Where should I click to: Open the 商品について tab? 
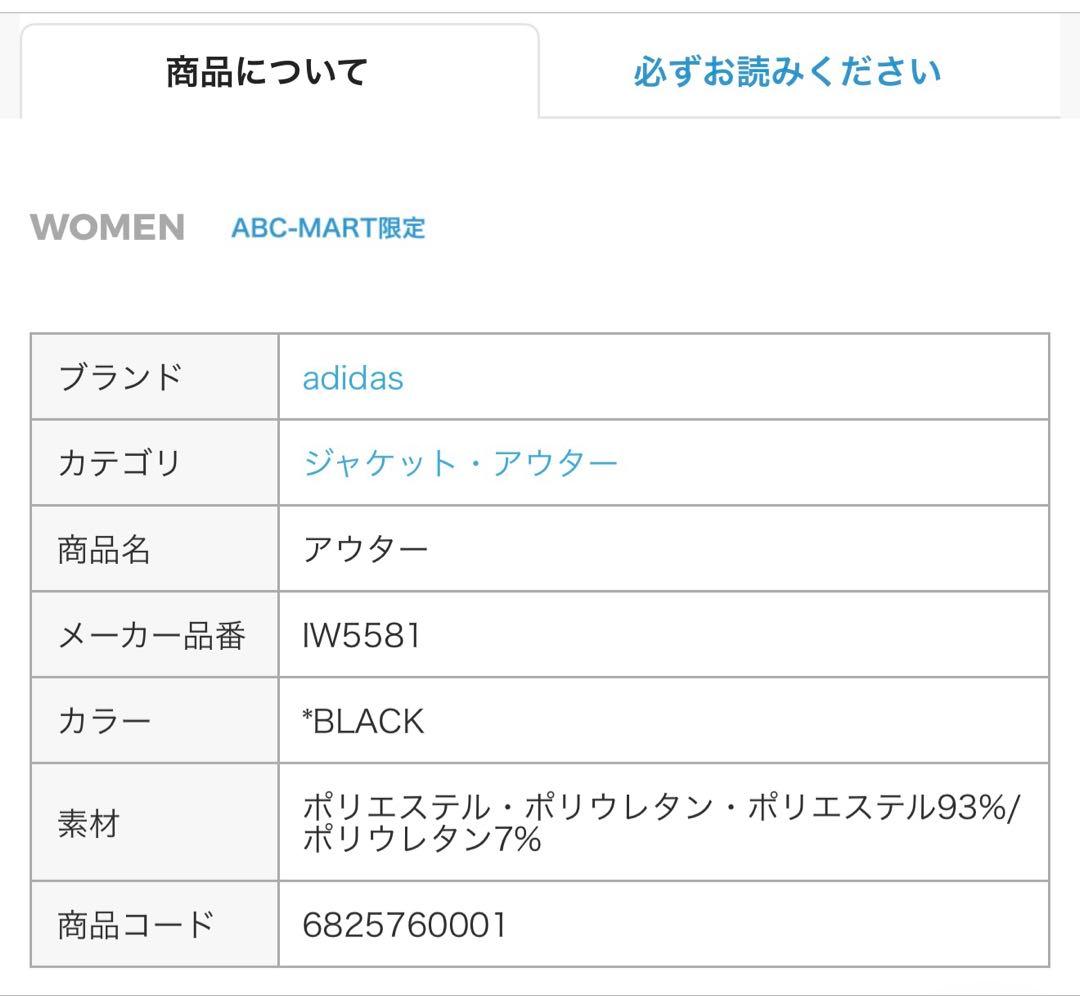click(263, 71)
